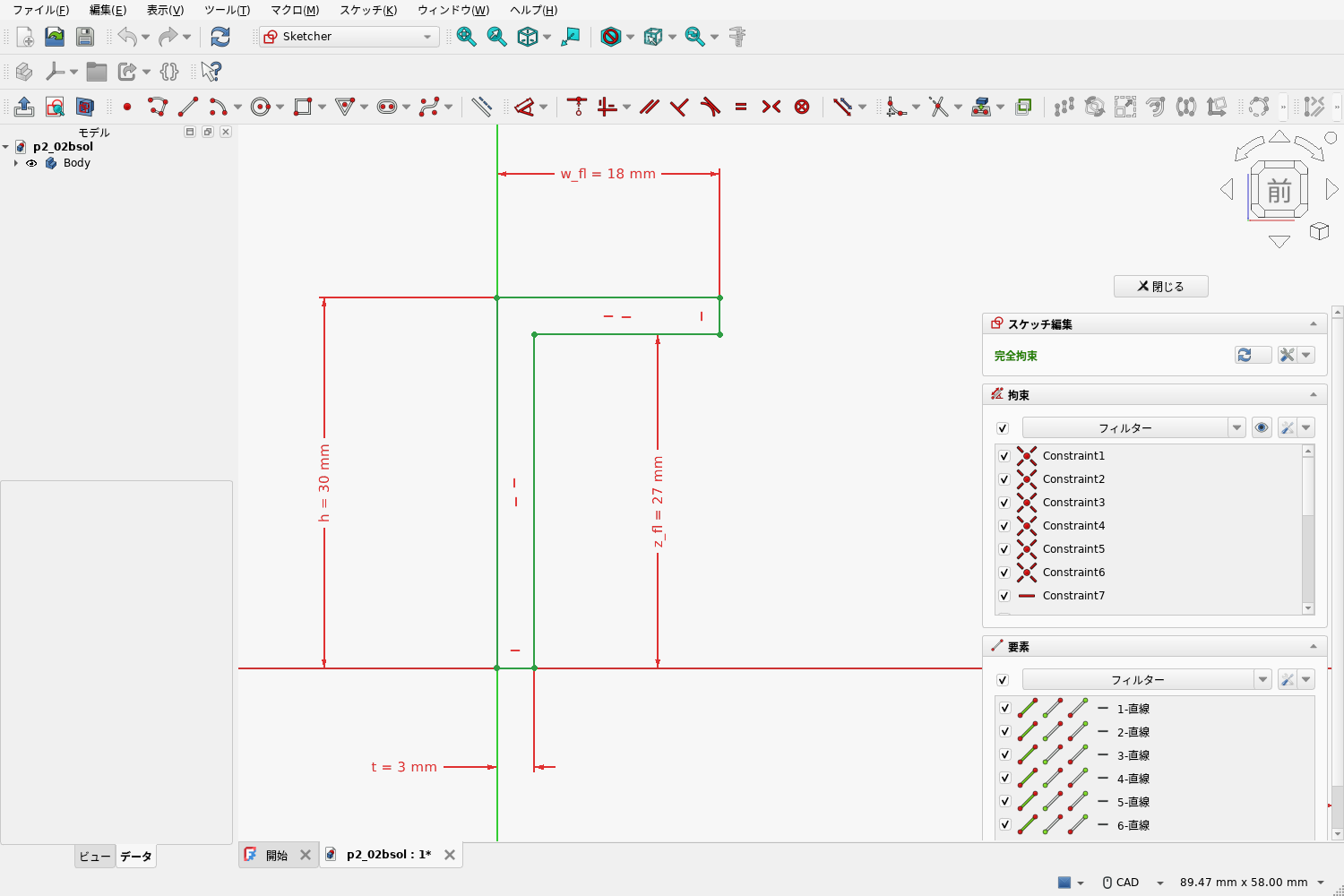The width and height of the screenshot is (1344, 896).
Task: Toggle visibility eye of Body
Action: point(31,163)
